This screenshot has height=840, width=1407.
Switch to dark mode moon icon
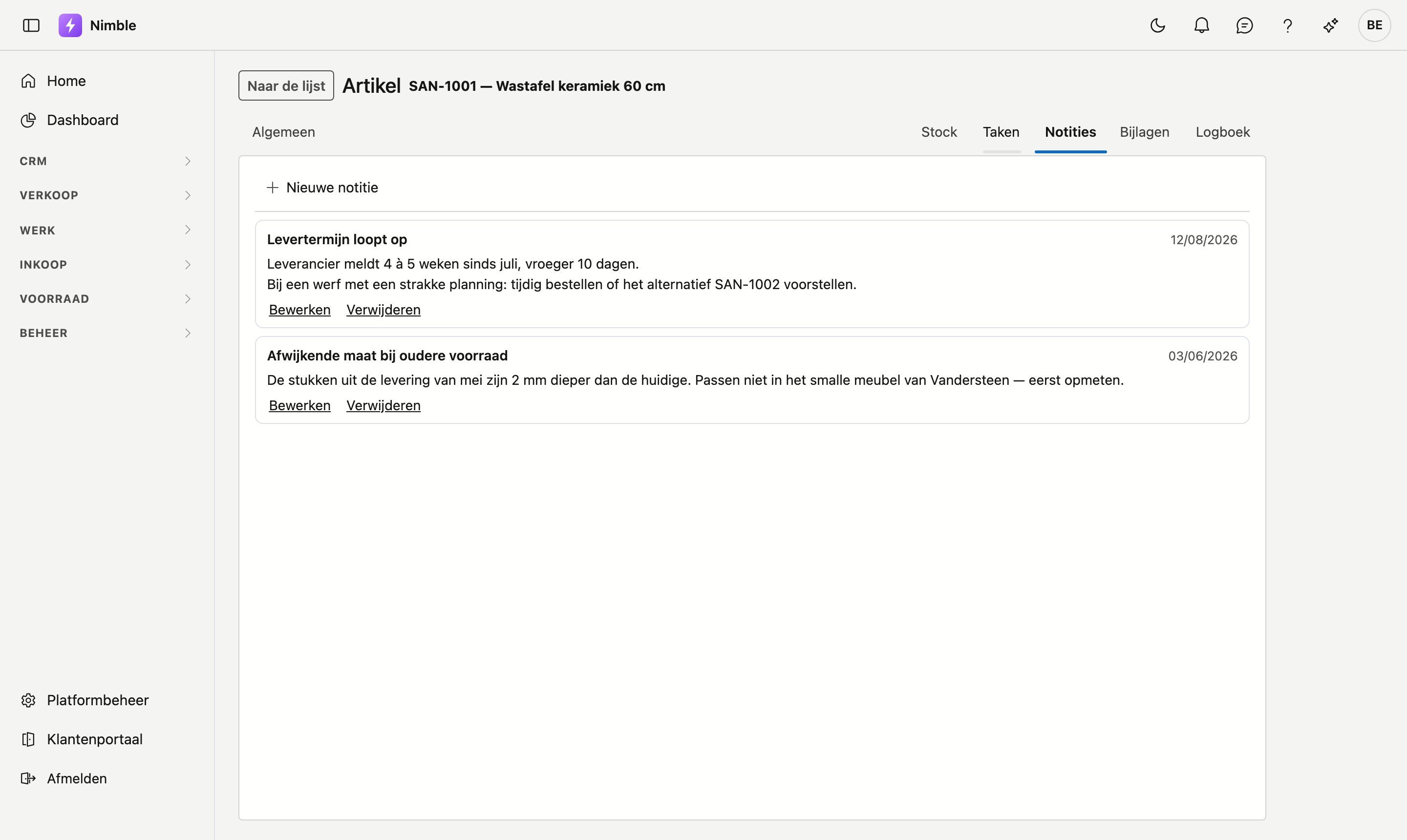(1158, 25)
